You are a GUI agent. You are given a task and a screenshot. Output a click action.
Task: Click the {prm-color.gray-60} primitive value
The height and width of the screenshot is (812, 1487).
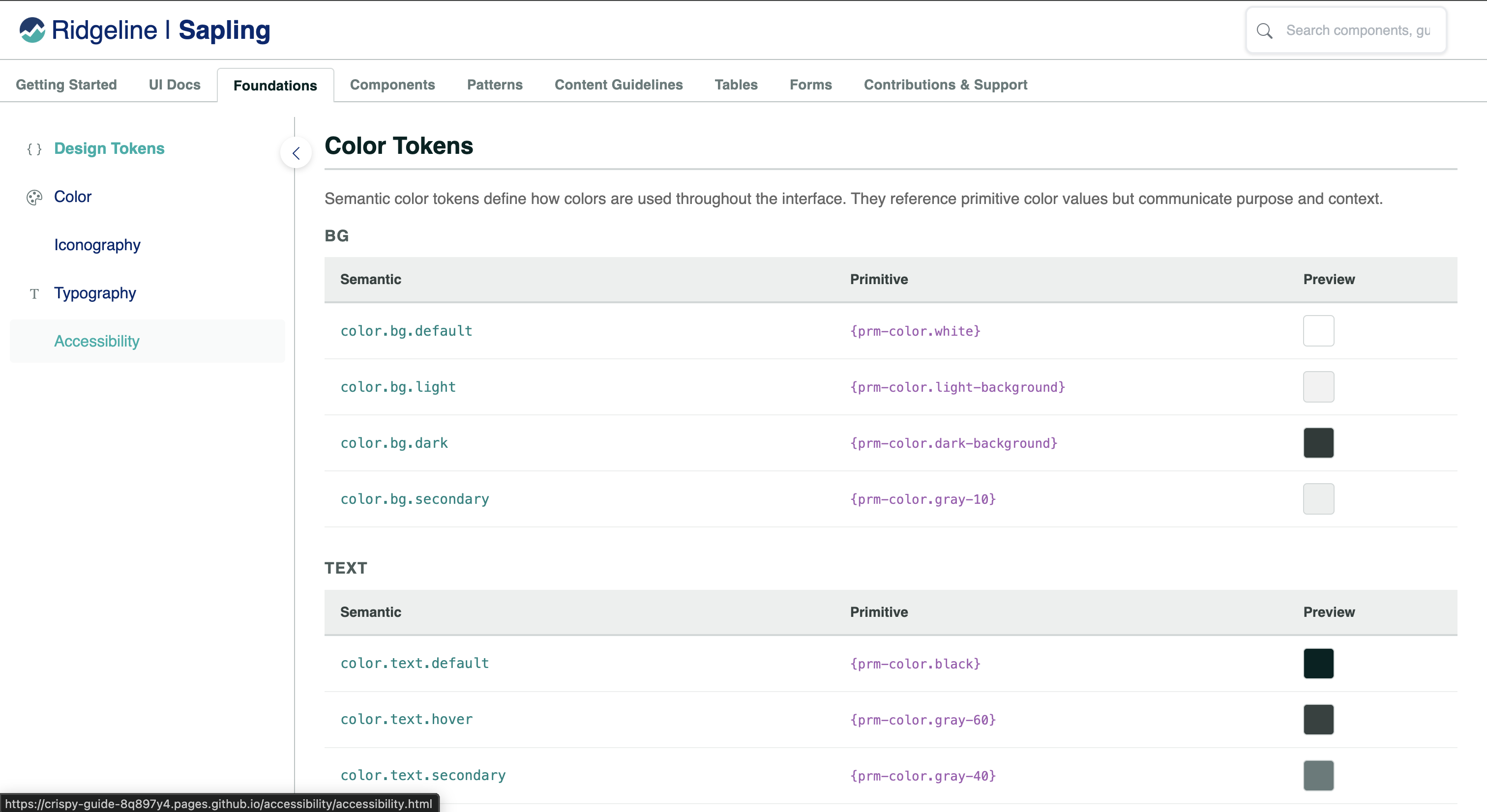pos(923,720)
